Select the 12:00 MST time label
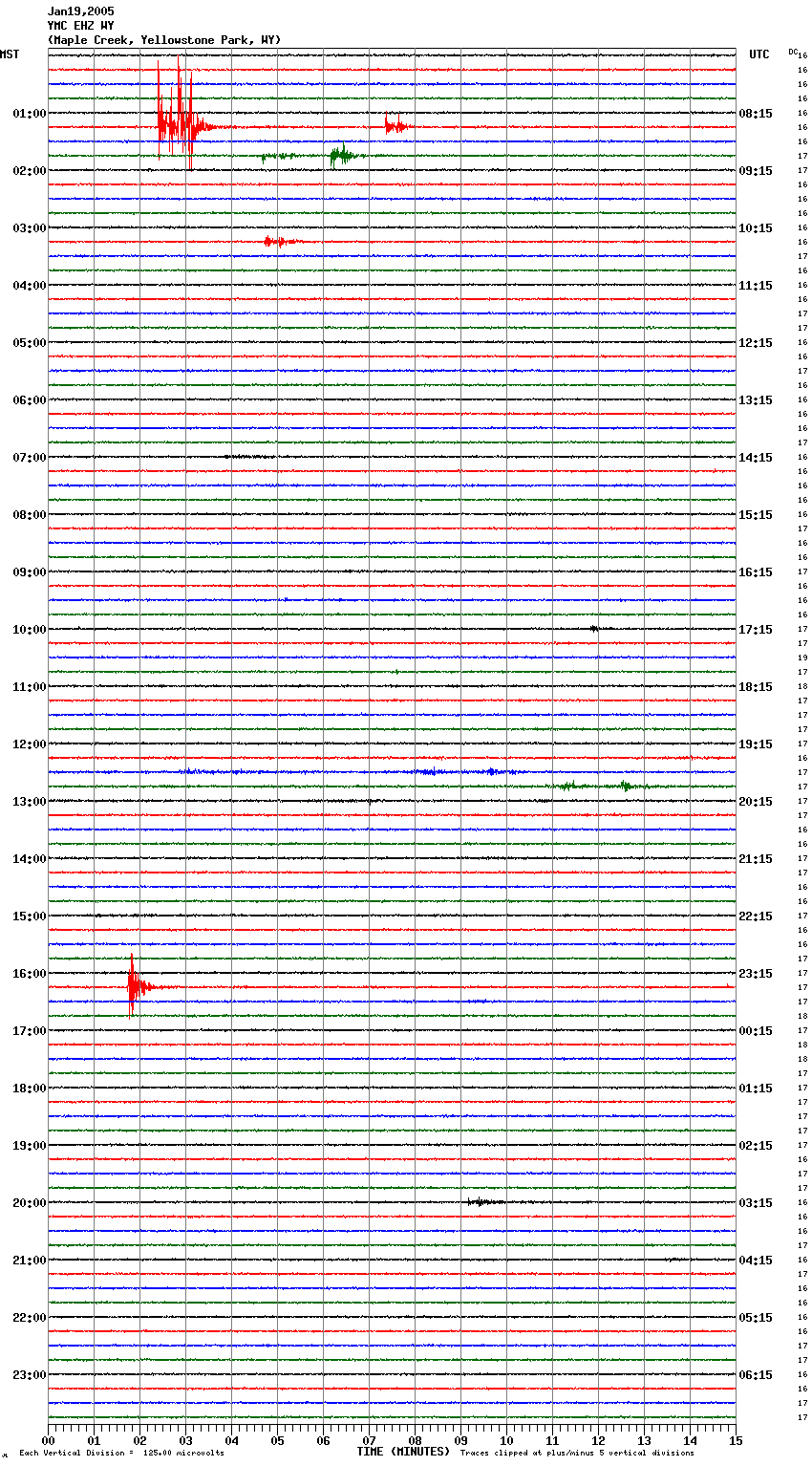 [30, 744]
